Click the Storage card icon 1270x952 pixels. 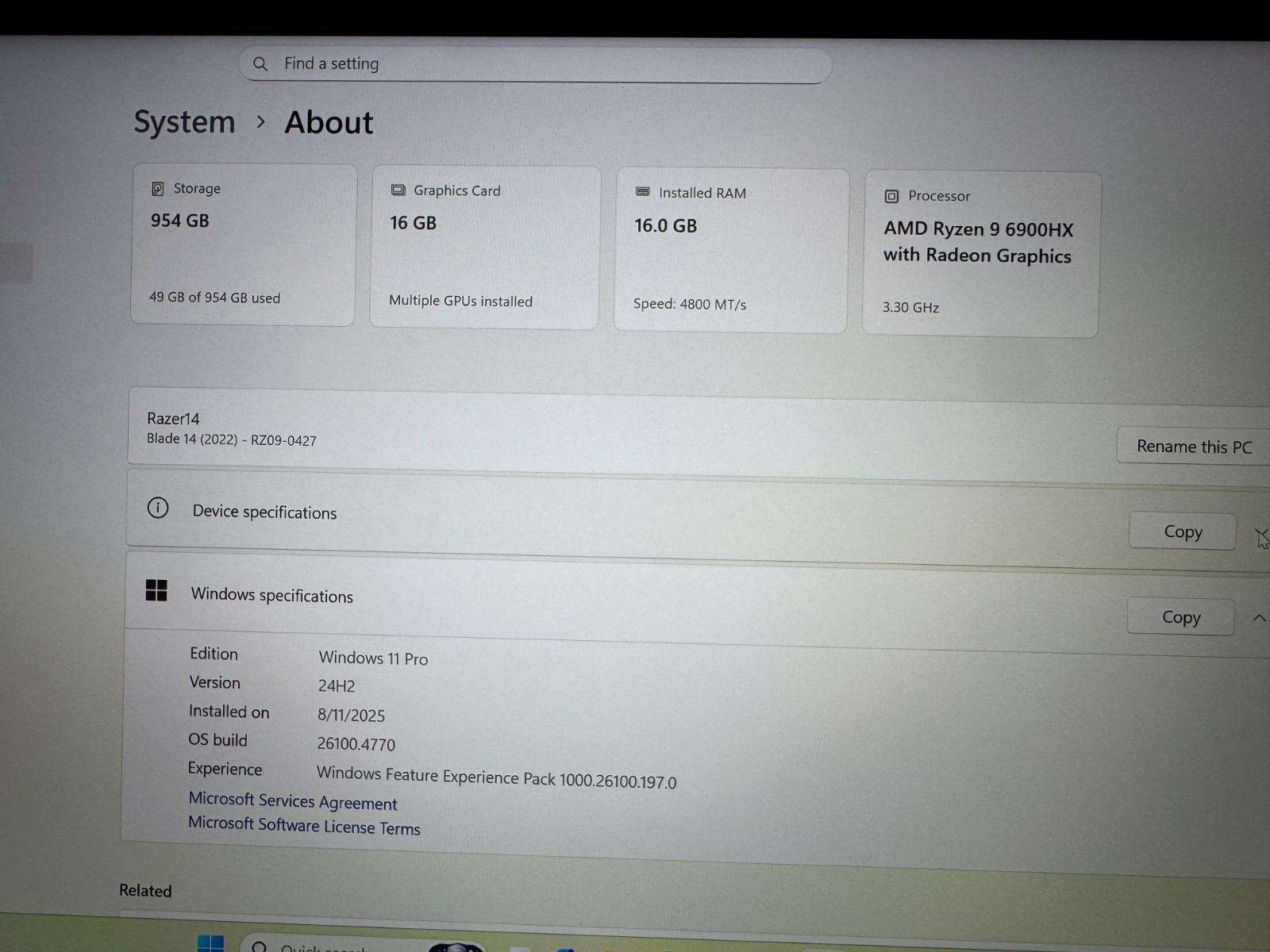pyautogui.click(x=158, y=189)
